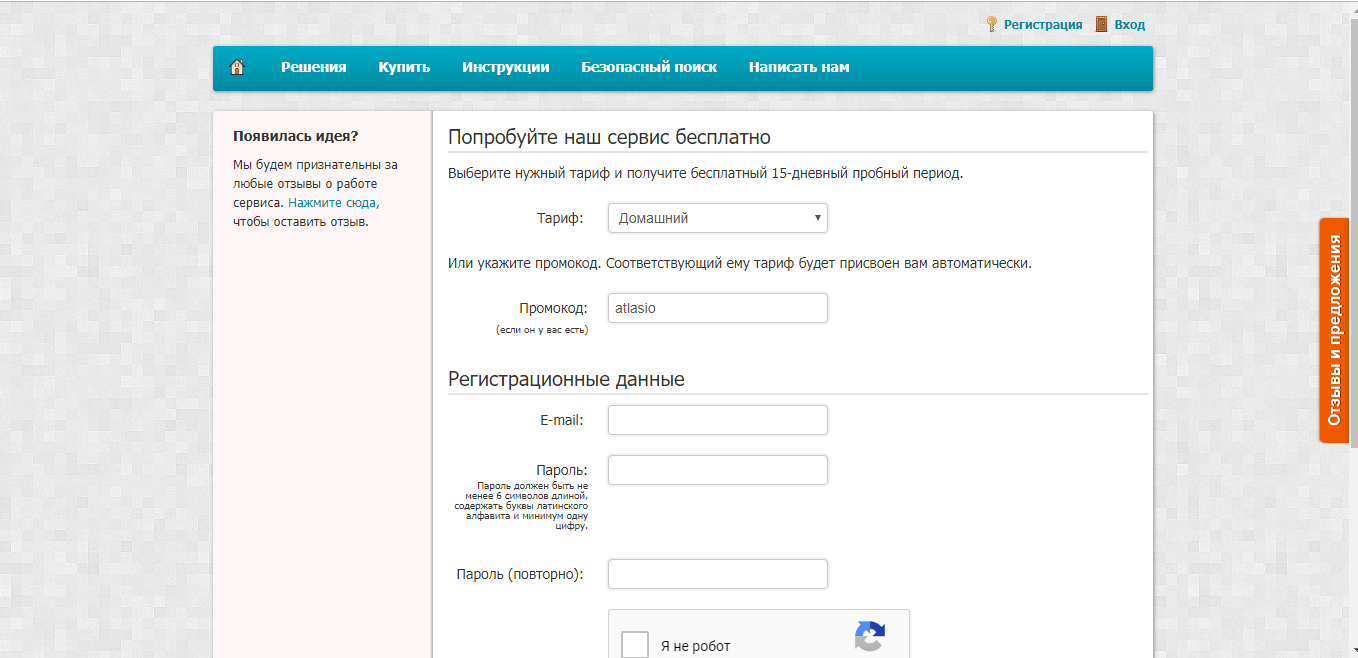Click the Вход login link
The height and width of the screenshot is (658, 1358).
click(x=1129, y=25)
